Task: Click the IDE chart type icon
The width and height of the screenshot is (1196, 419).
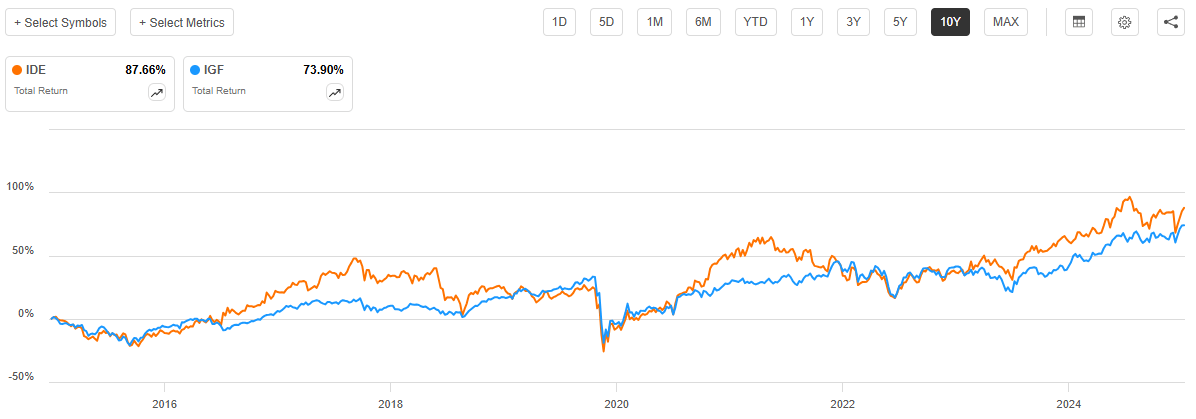Action: [157, 92]
